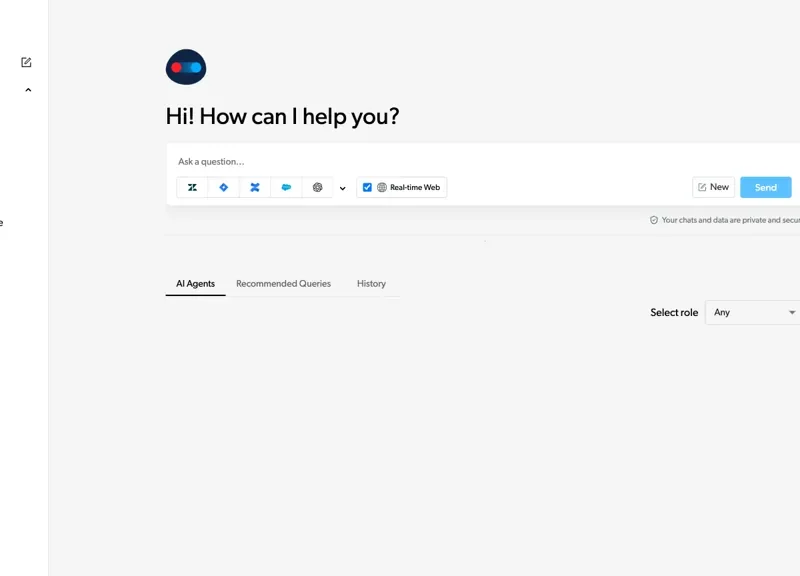The image size is (800, 576).
Task: Click the Real-time Web label text
Action: pyautogui.click(x=415, y=187)
